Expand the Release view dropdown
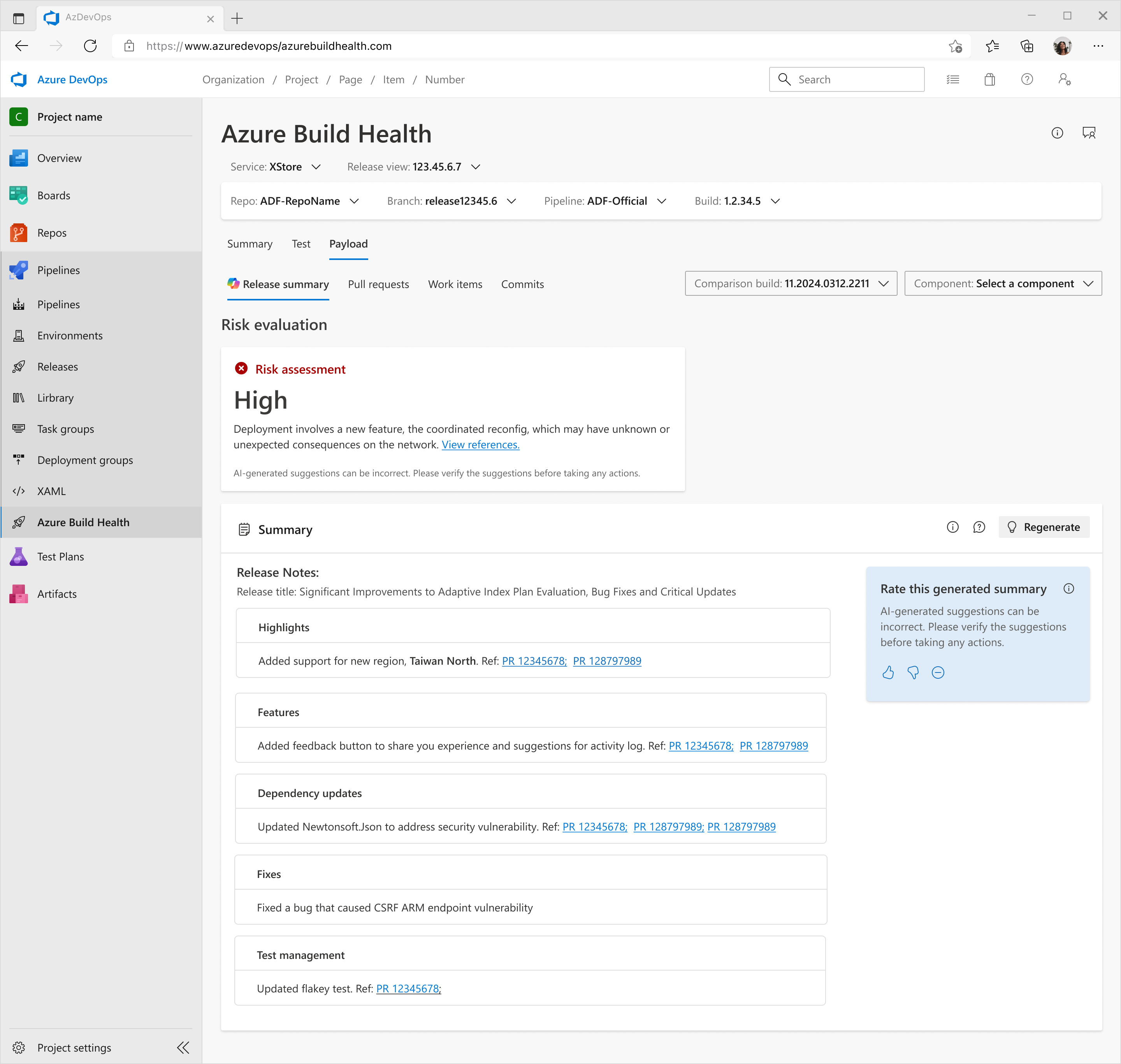Screen dimensions: 1121x1064 [x=414, y=167]
